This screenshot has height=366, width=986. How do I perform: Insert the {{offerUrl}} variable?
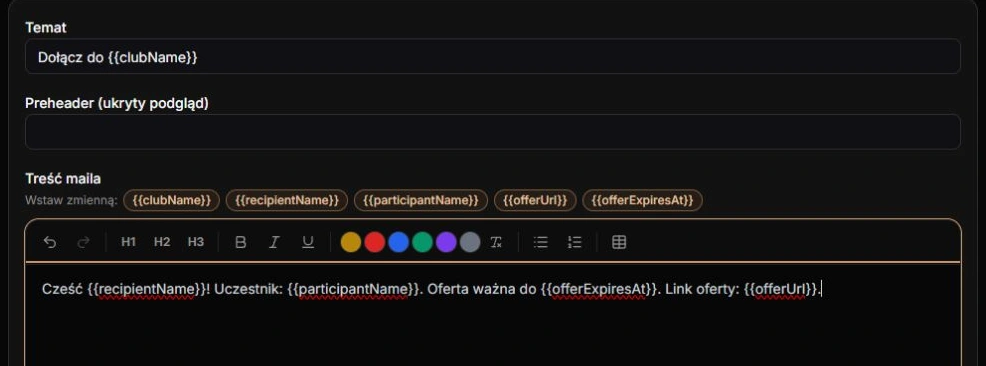coord(535,200)
